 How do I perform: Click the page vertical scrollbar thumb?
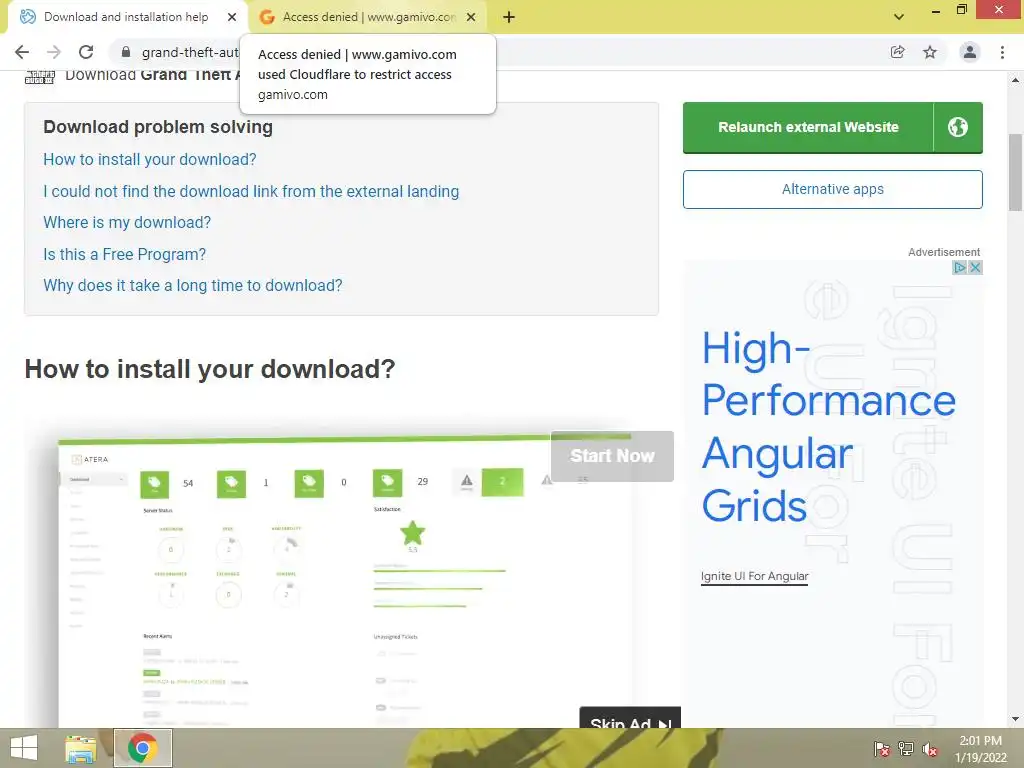[1015, 172]
